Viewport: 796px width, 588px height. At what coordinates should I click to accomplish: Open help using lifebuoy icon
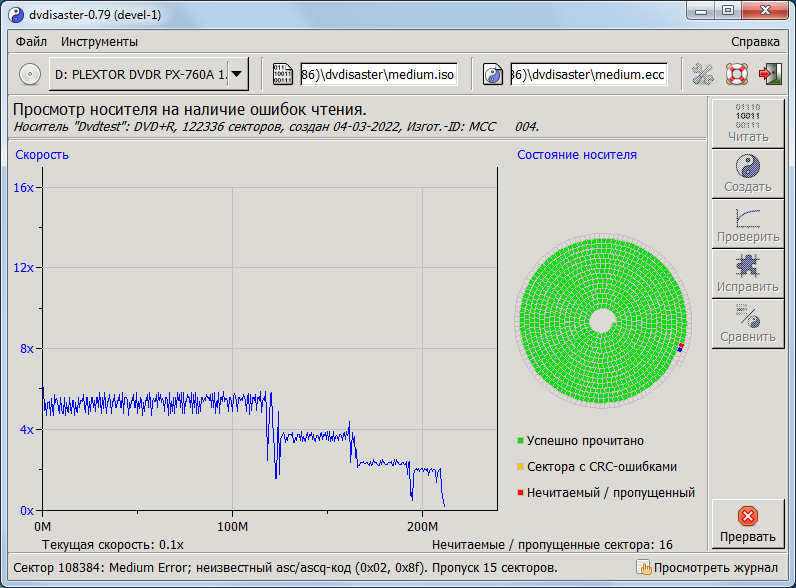click(737, 74)
